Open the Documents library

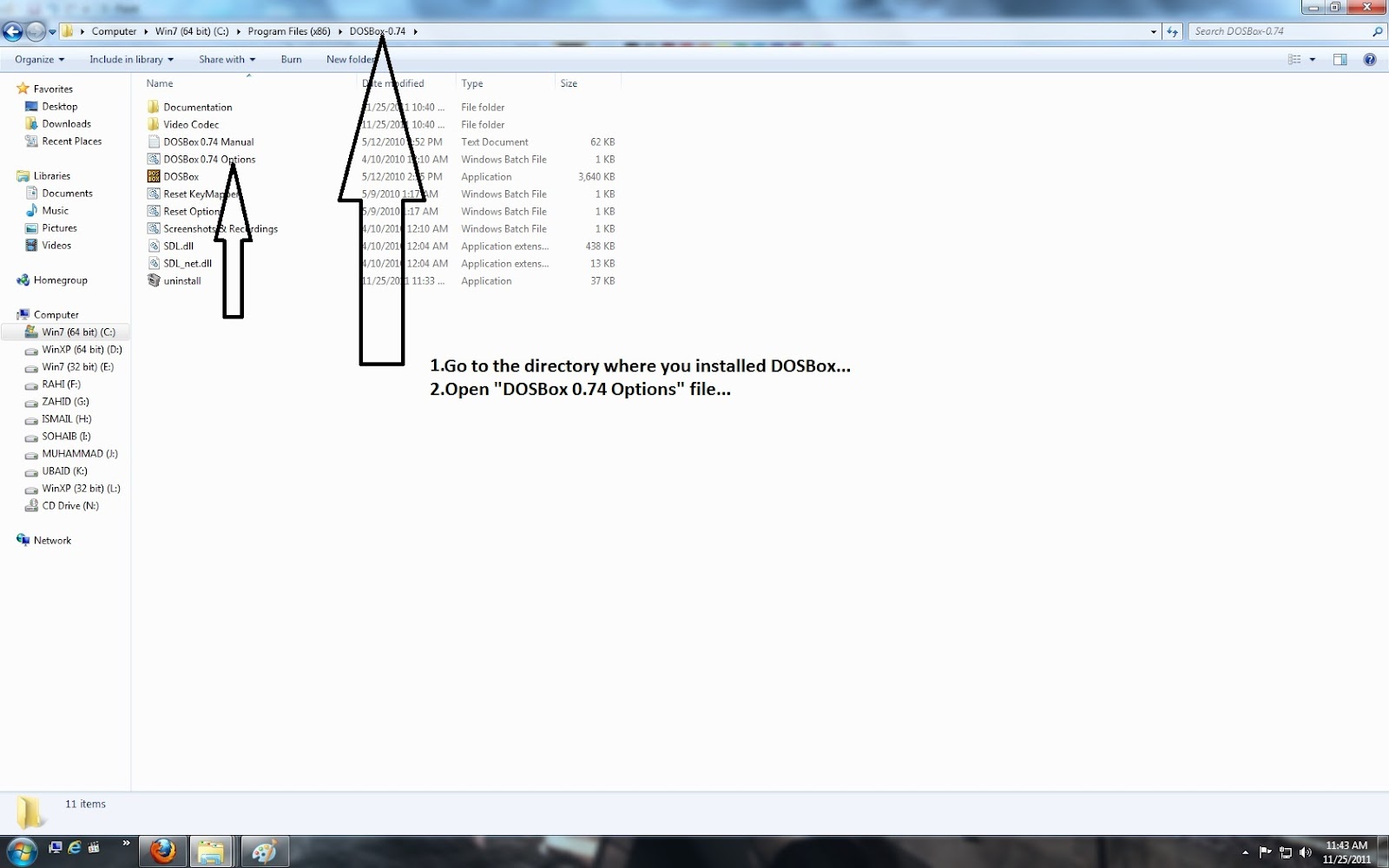[67, 193]
